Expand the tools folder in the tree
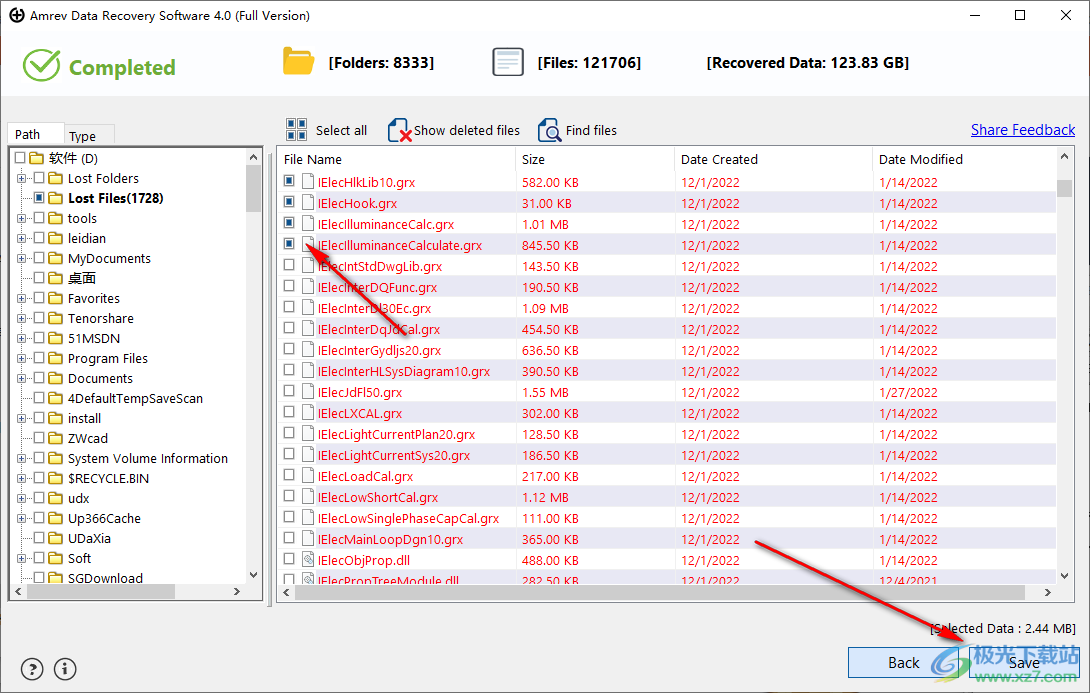The height and width of the screenshot is (693, 1090). 23,218
